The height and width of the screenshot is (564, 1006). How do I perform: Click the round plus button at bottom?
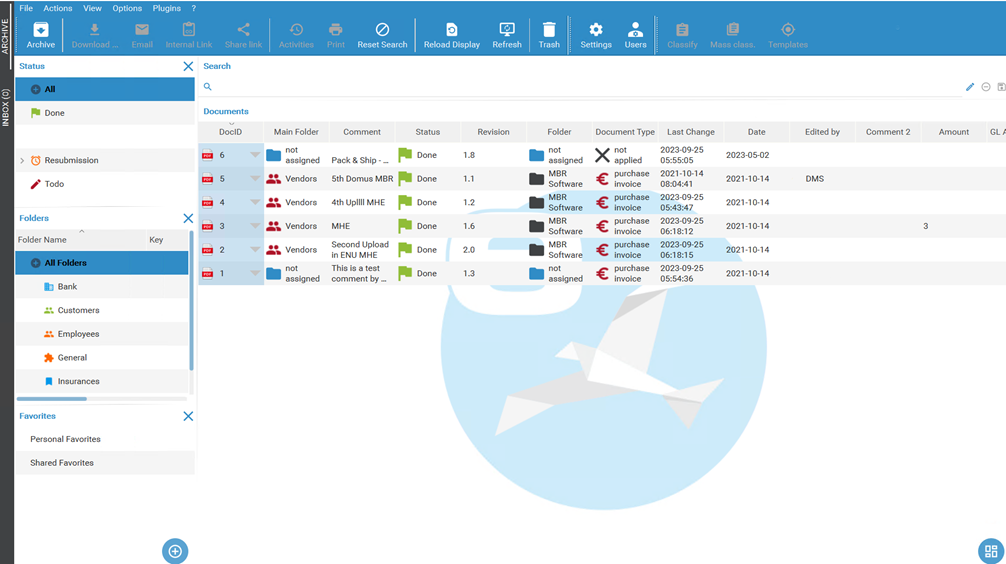[175, 551]
